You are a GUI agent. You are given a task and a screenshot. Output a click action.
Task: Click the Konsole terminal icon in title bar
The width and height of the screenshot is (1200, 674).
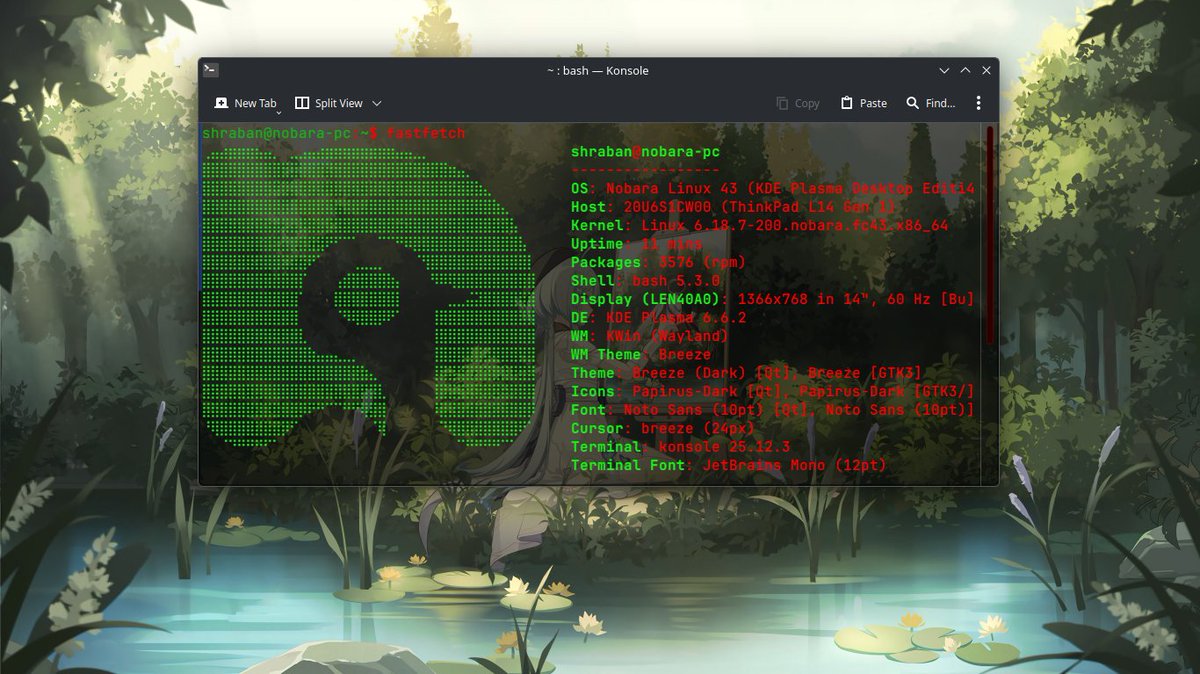coord(210,70)
